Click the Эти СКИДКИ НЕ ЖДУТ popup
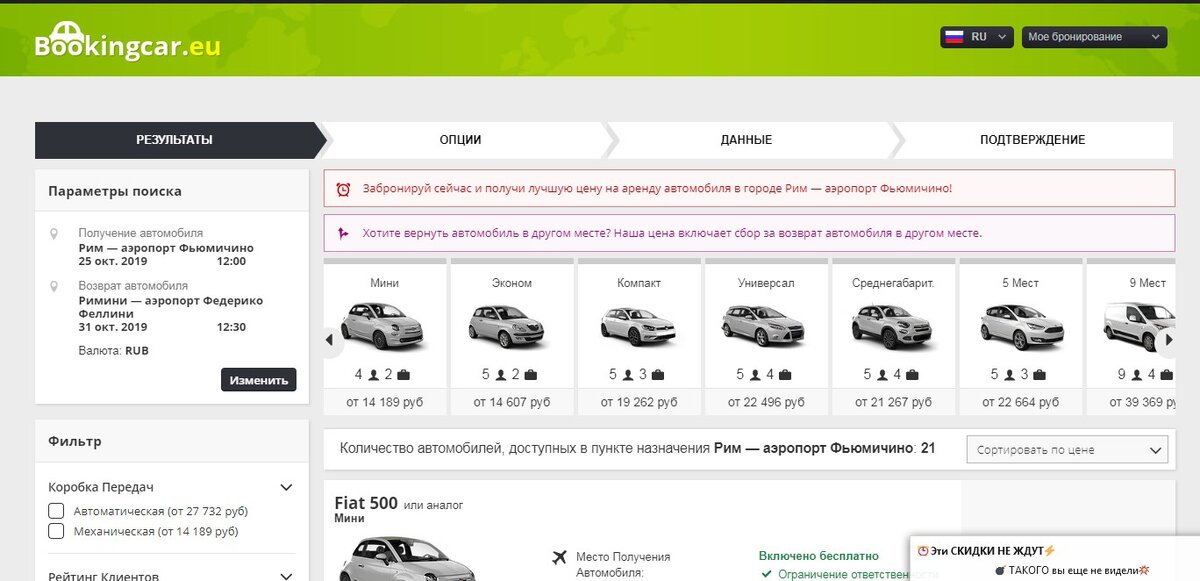Screen dimensions: 1200x581 tap(1055, 558)
